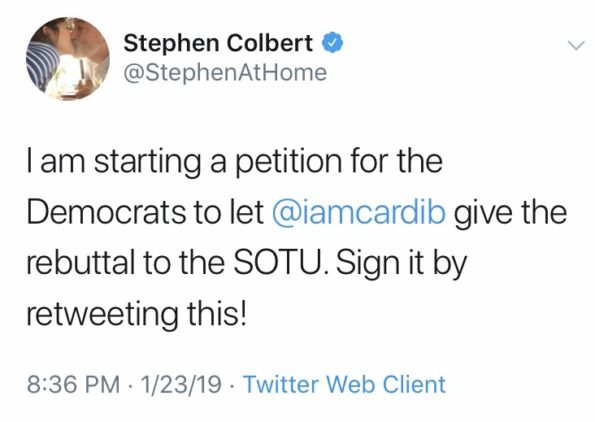
Task: Click the word rebuttal in tweet
Action: [x=81, y=263]
